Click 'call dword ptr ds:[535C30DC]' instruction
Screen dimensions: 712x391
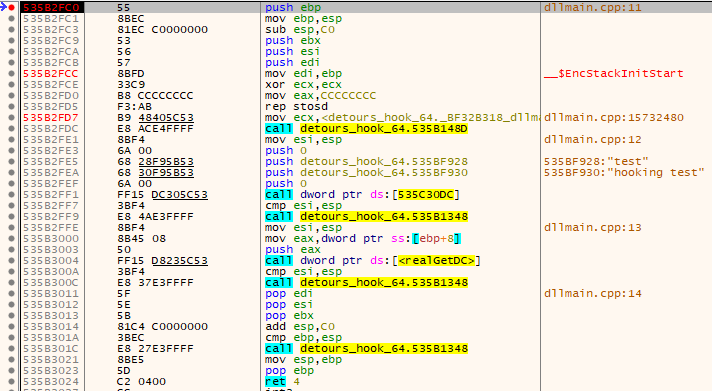pos(363,194)
